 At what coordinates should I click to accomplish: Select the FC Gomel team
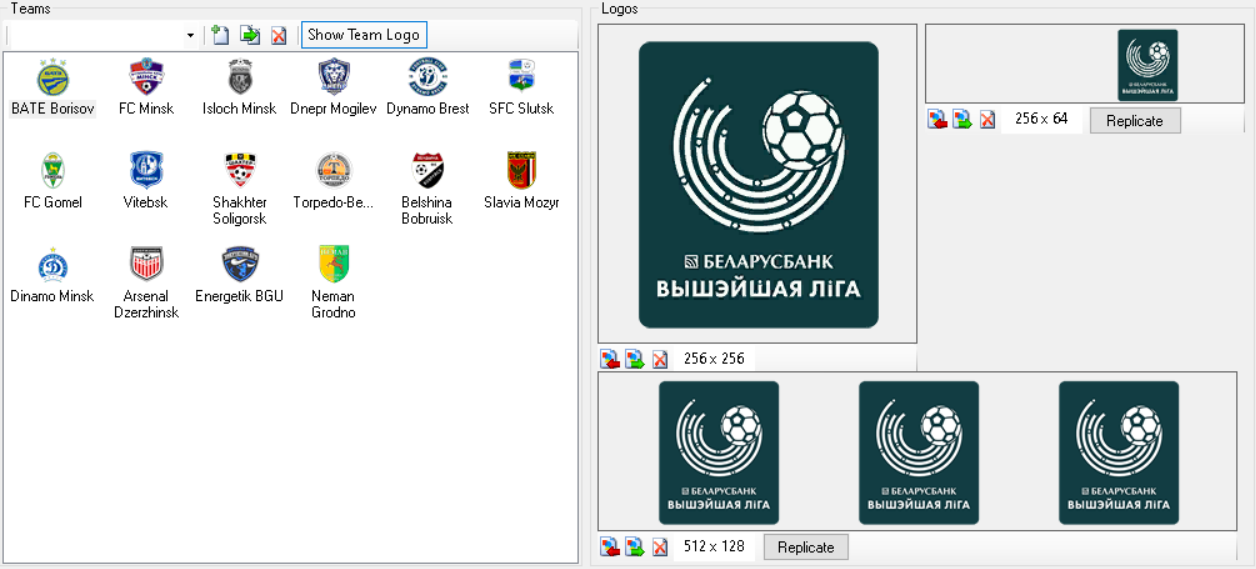tap(52, 182)
